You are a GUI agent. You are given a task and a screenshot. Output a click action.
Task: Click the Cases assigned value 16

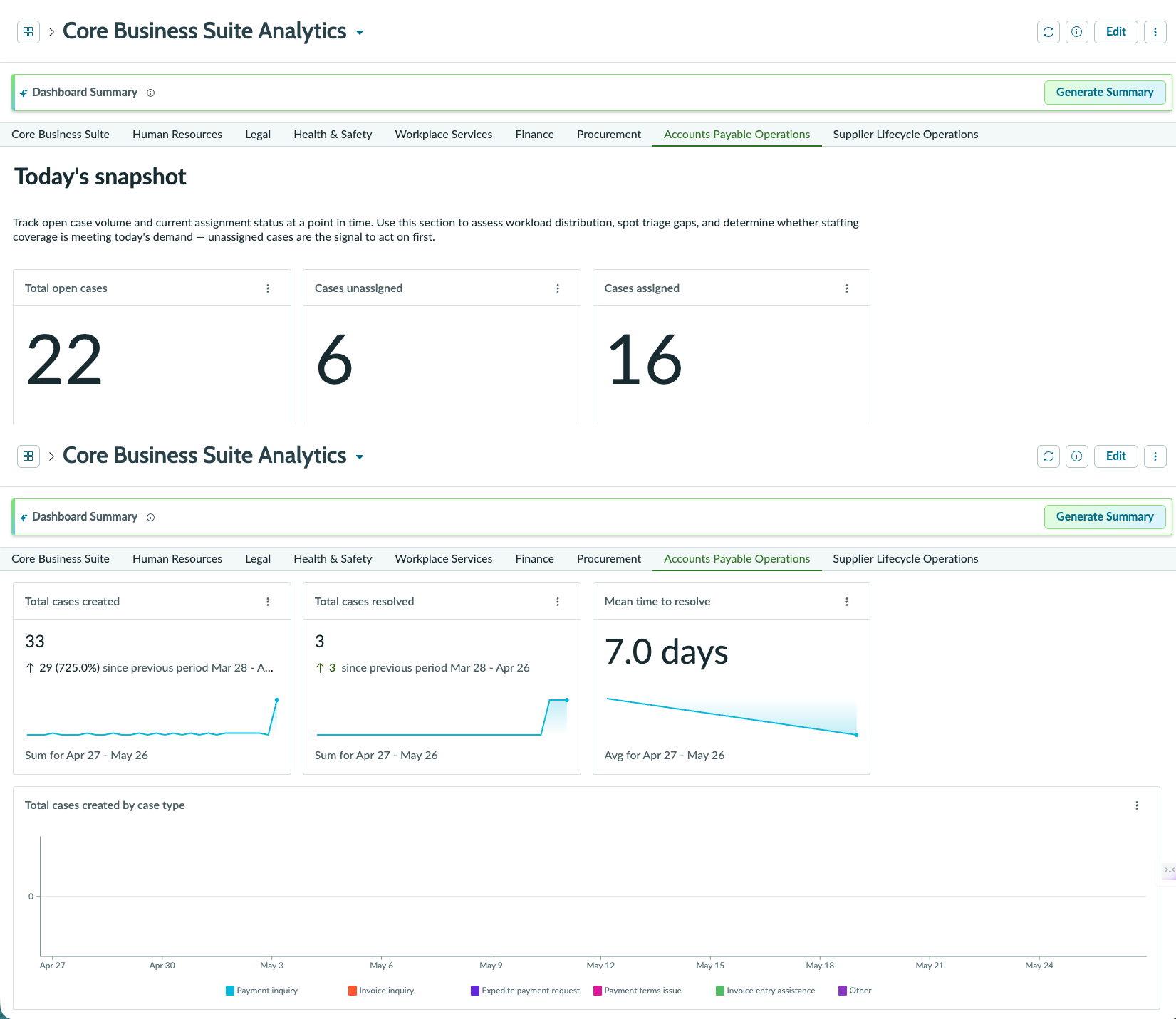[645, 360]
